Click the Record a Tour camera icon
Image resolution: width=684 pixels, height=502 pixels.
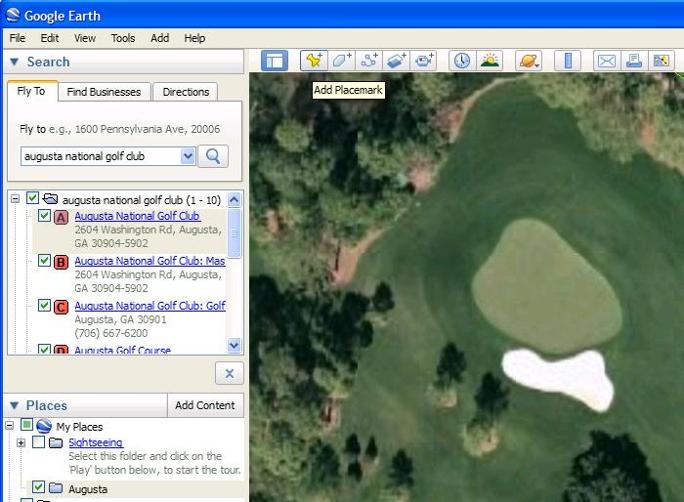click(423, 61)
